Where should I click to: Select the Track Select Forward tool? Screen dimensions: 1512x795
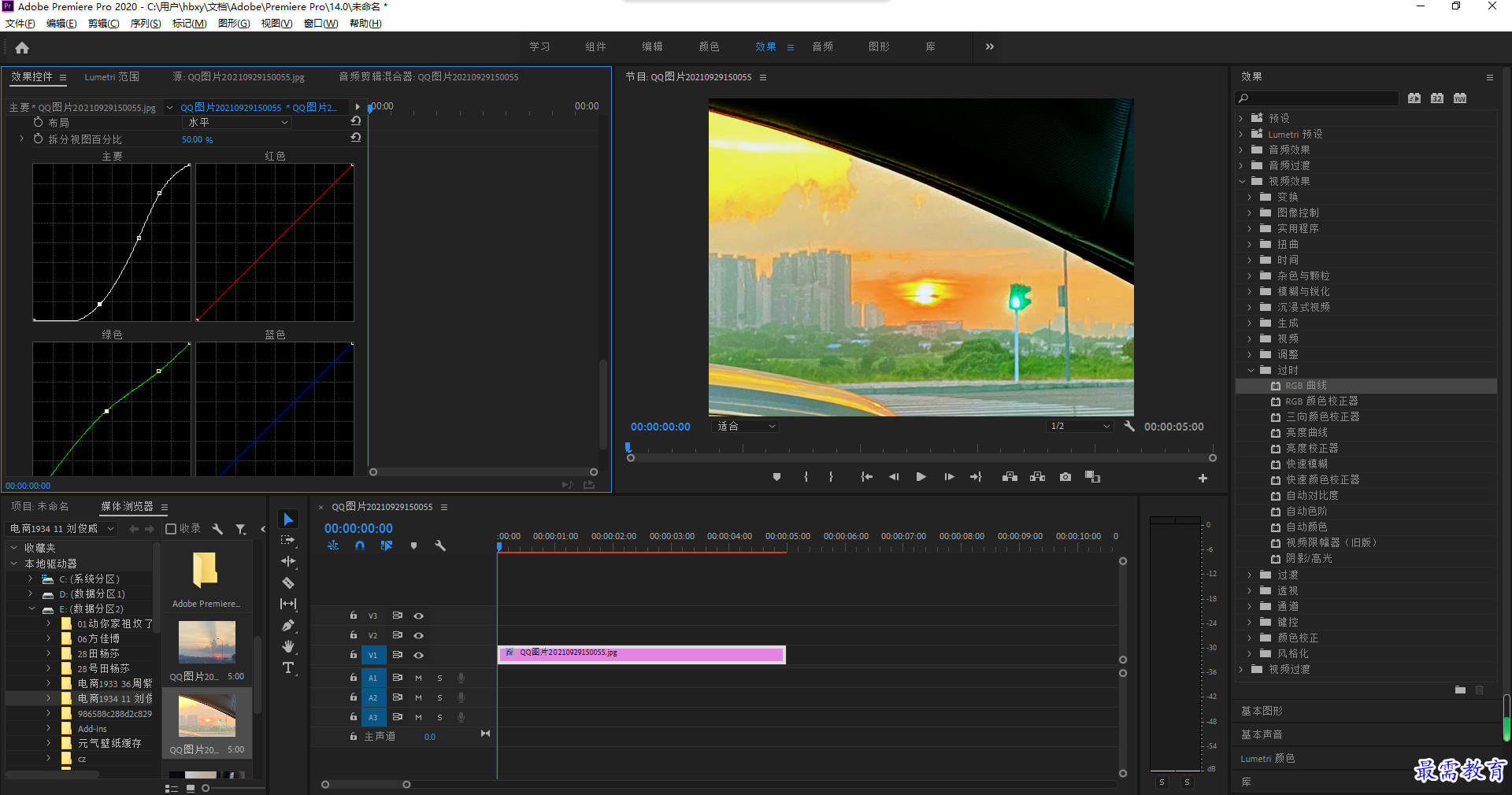tap(288, 540)
